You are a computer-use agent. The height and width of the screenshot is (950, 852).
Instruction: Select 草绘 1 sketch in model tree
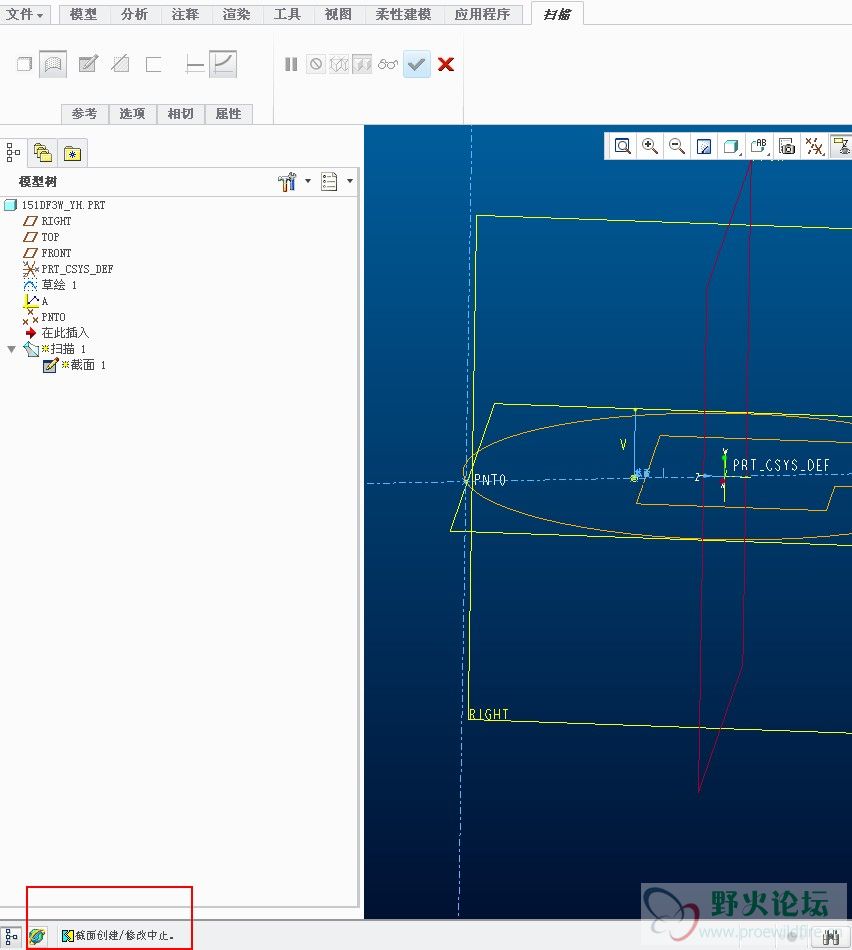50,285
